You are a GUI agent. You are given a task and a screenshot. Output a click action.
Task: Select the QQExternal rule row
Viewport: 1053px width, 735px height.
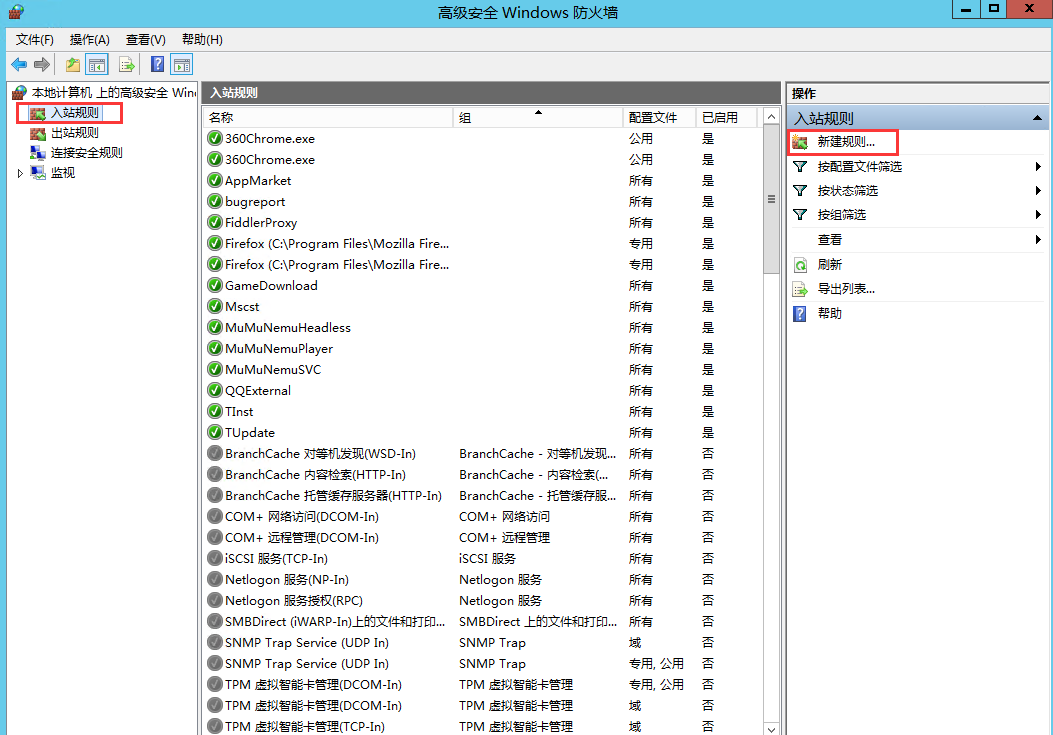pos(482,391)
